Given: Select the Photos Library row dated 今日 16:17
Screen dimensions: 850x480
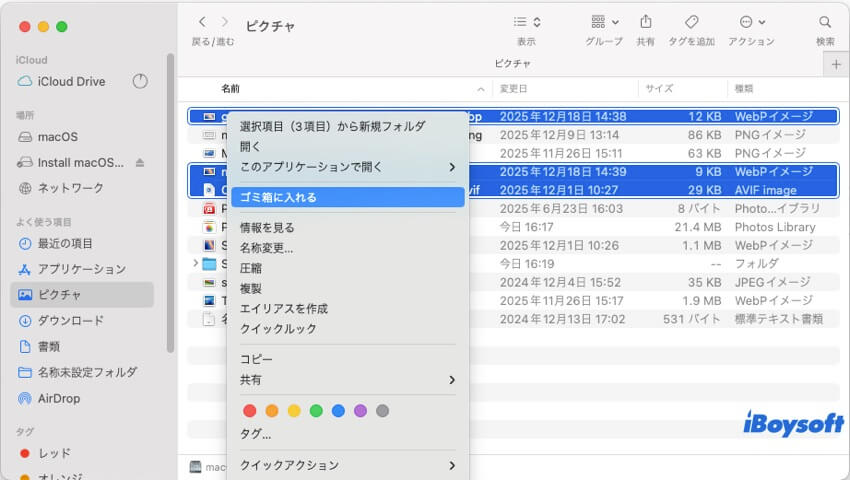Looking at the screenshot, I should [513, 227].
